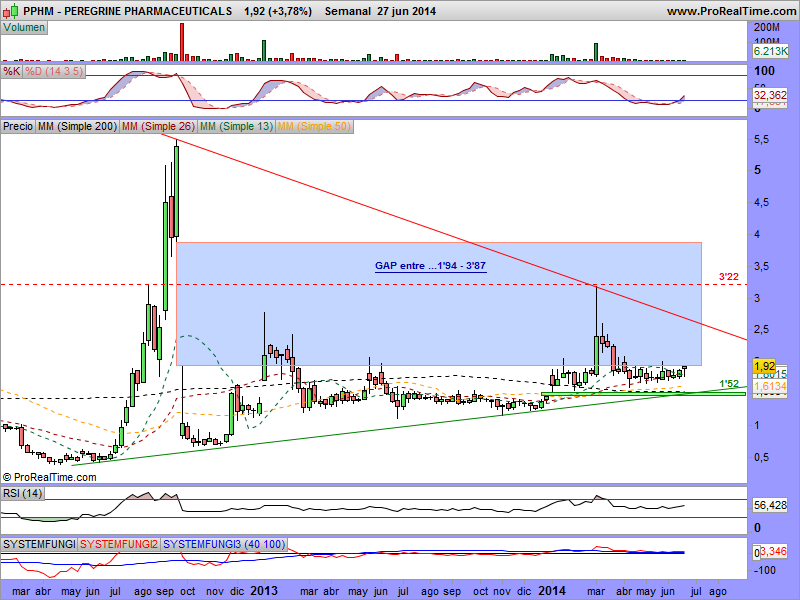Image resolution: width=800 pixels, height=600 pixels.
Task: Click the Semanal 27 jun 2014 text
Action: tap(380, 11)
